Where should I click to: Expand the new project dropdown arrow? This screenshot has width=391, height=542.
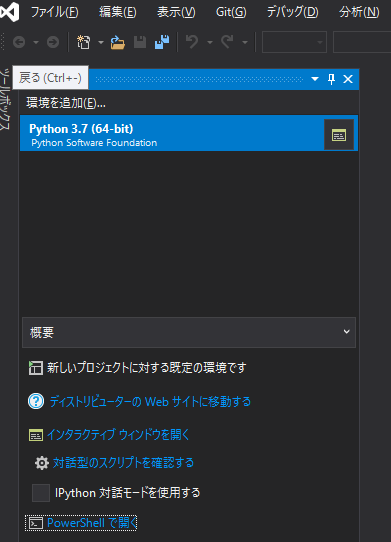(101, 43)
